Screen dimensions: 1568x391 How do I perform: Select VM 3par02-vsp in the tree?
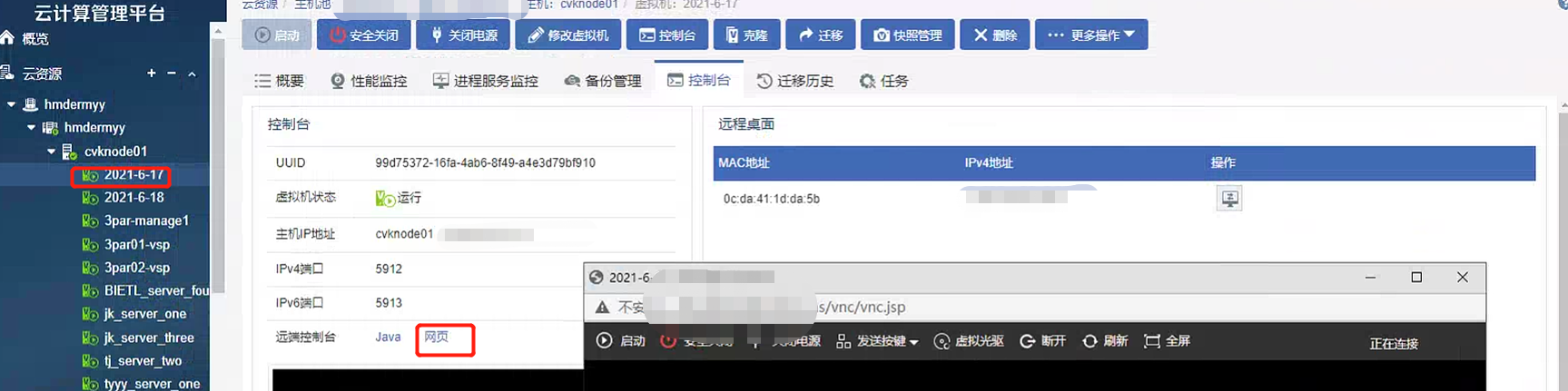[x=137, y=268]
